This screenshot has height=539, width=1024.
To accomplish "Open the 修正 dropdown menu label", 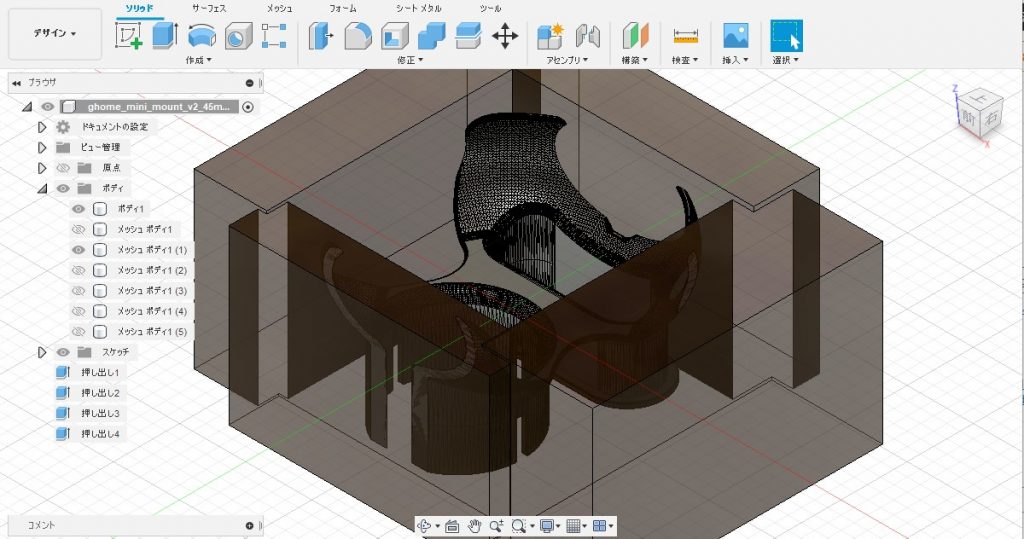I will pyautogui.click(x=406, y=60).
